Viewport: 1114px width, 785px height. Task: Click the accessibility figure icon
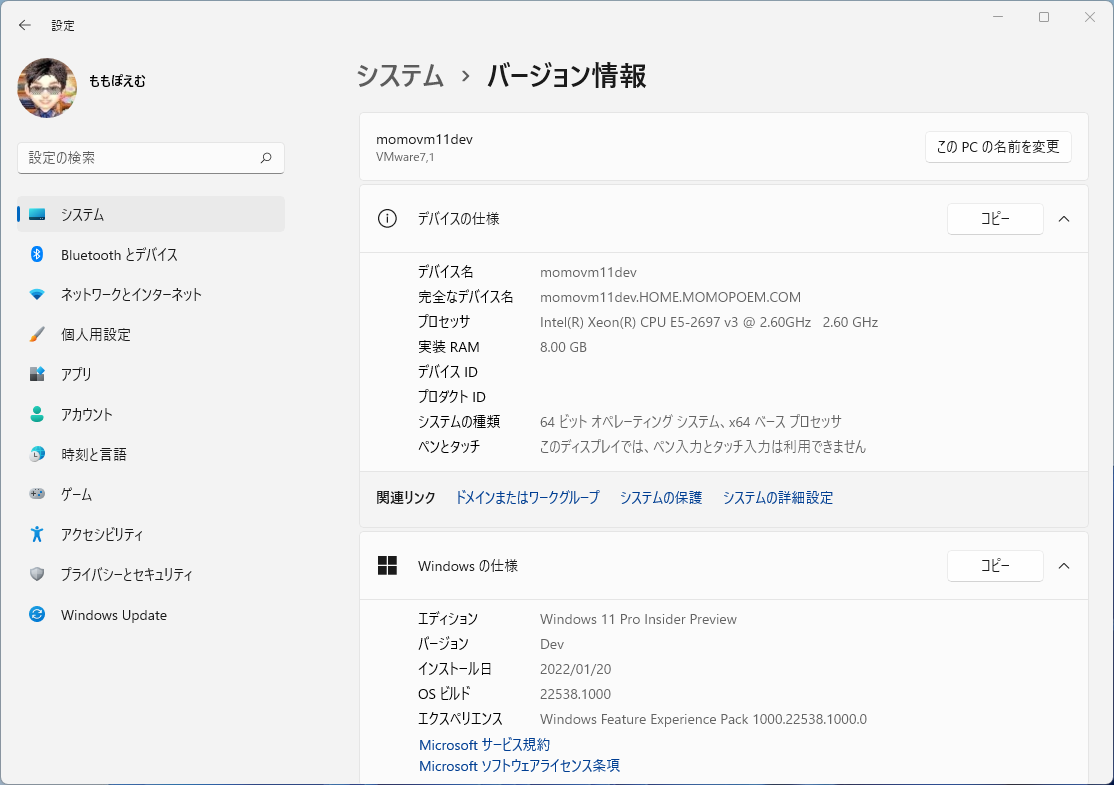coord(37,534)
